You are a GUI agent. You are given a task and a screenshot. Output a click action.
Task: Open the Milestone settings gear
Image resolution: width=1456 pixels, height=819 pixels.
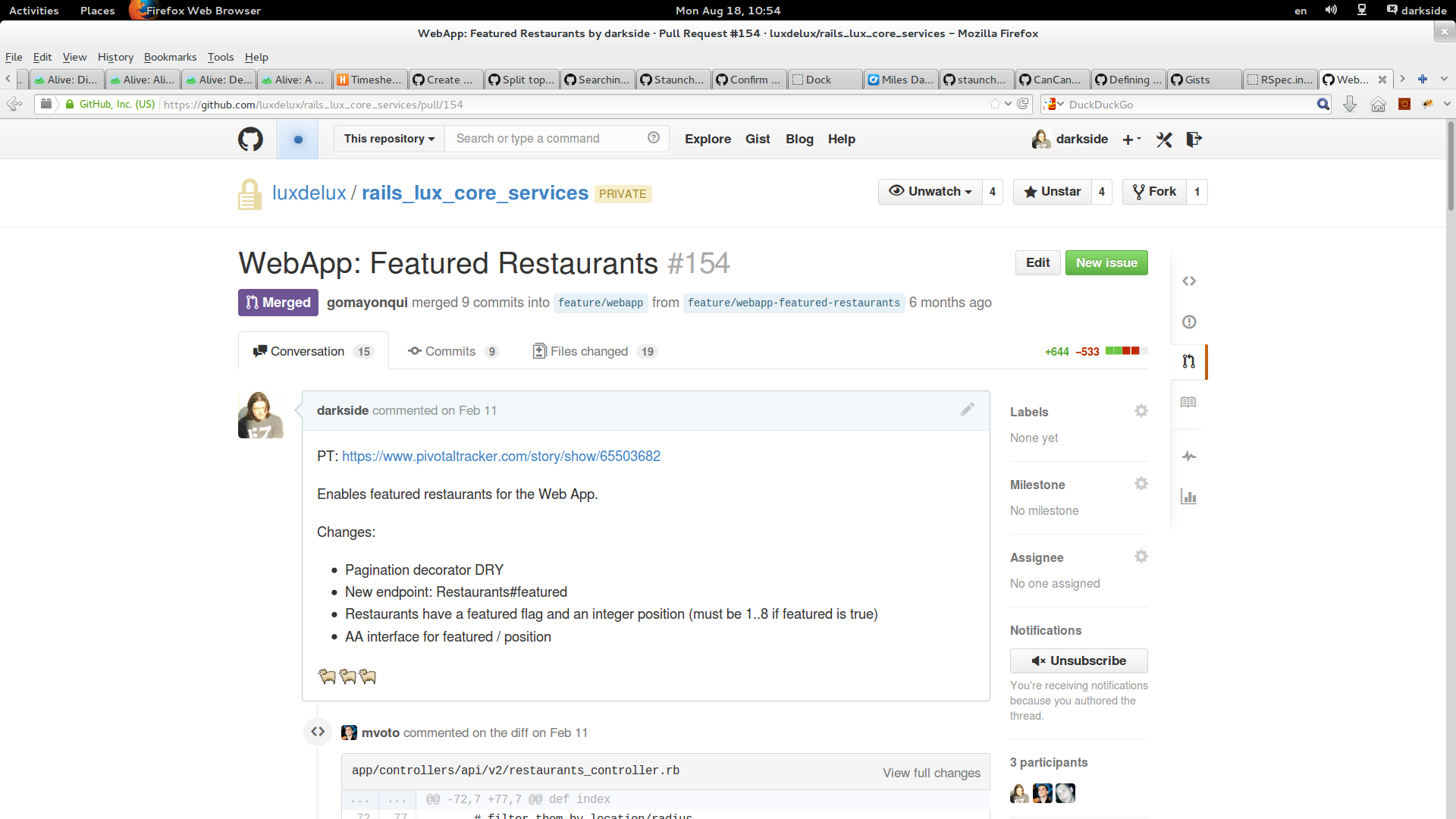point(1141,483)
